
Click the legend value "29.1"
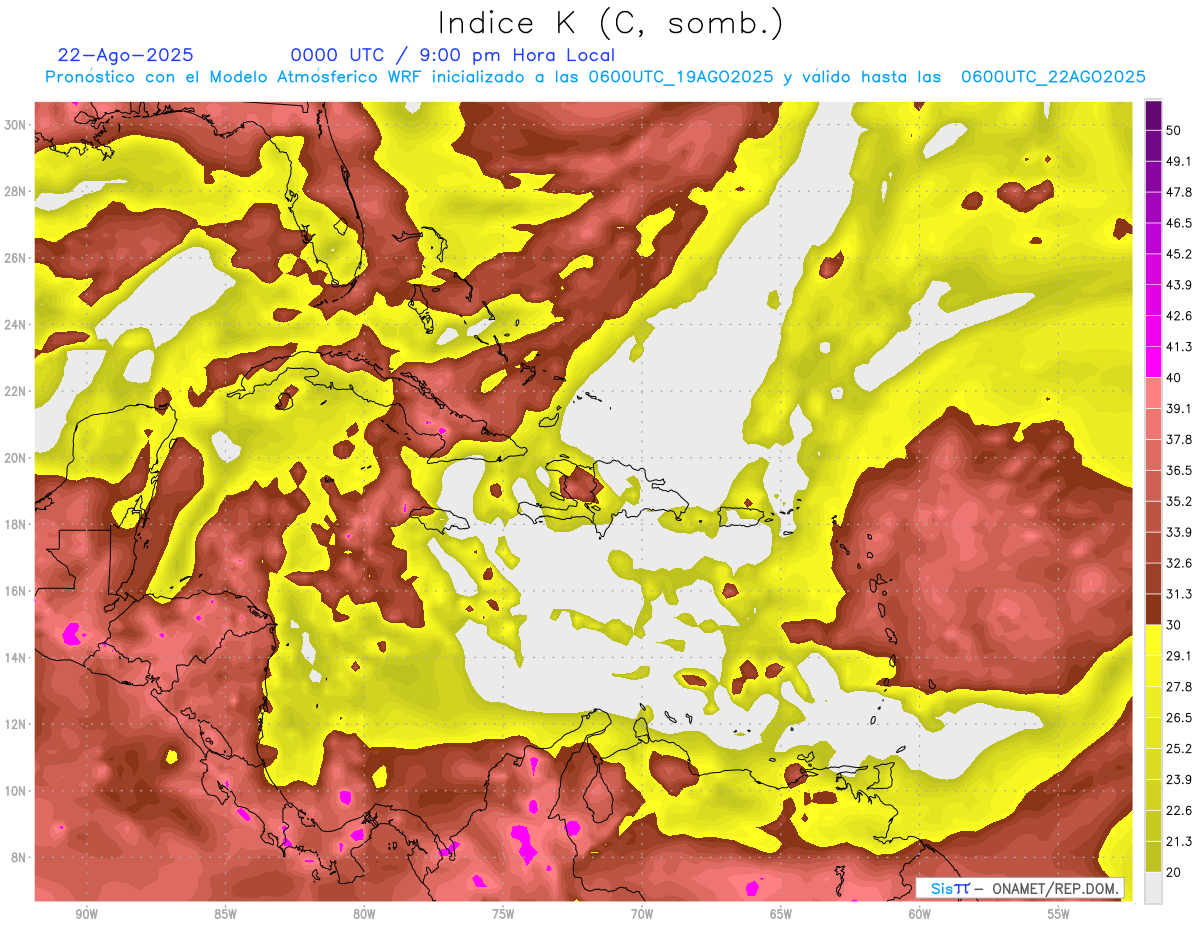pyautogui.click(x=1180, y=656)
